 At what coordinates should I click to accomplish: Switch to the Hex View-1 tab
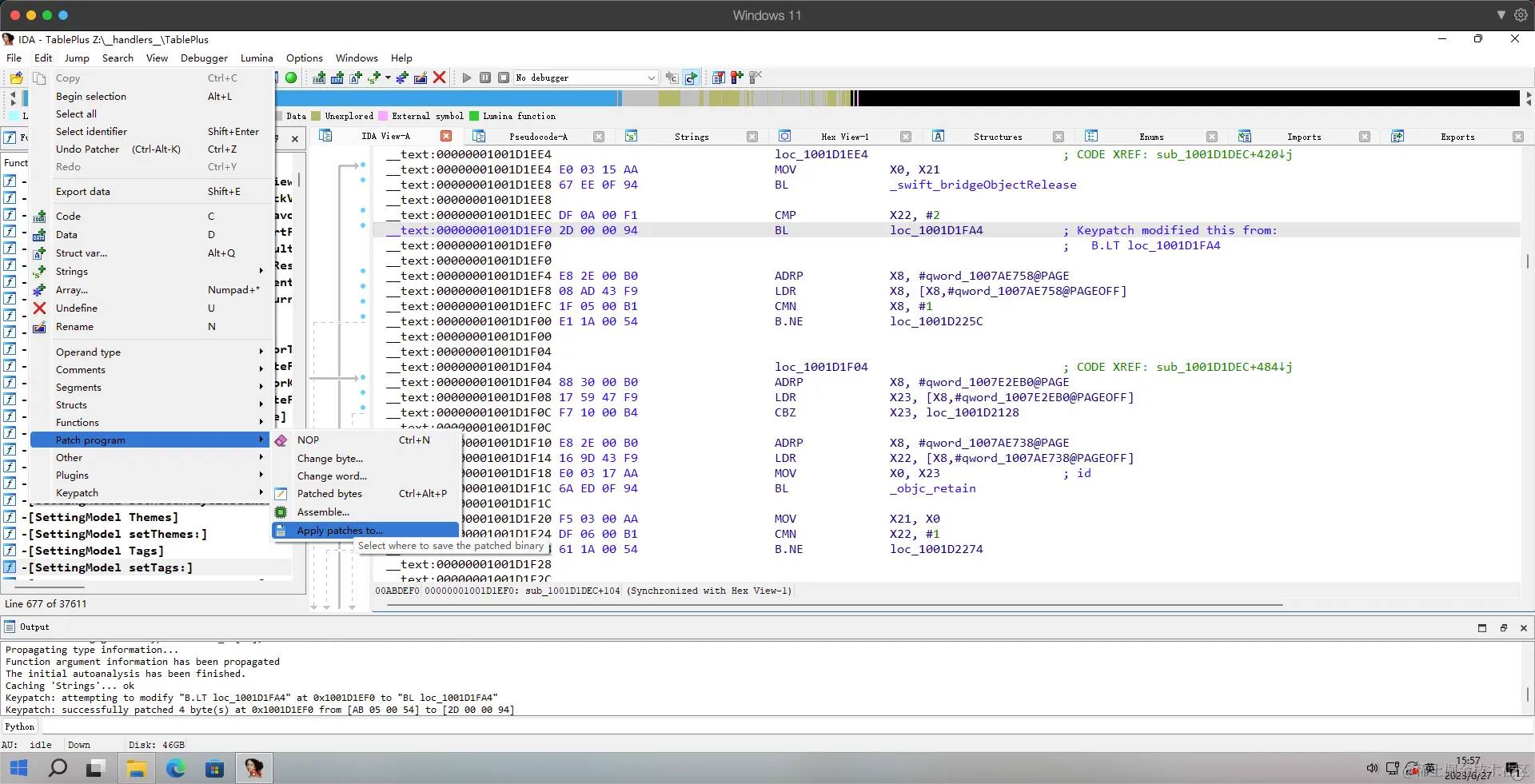click(x=845, y=137)
